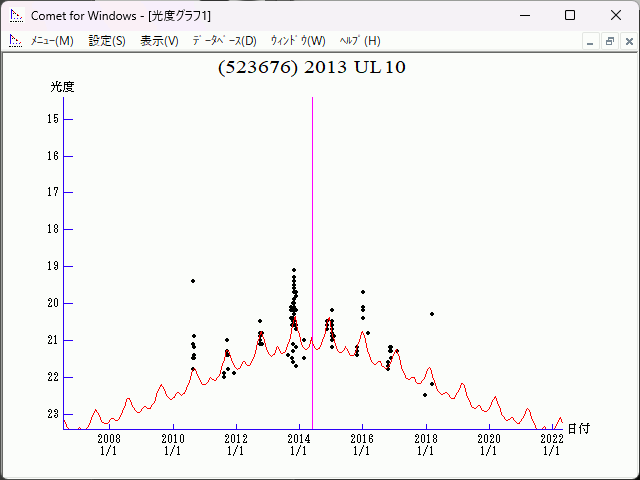
Task: Maximize the Comet for Windows main window
Action: click(570, 16)
